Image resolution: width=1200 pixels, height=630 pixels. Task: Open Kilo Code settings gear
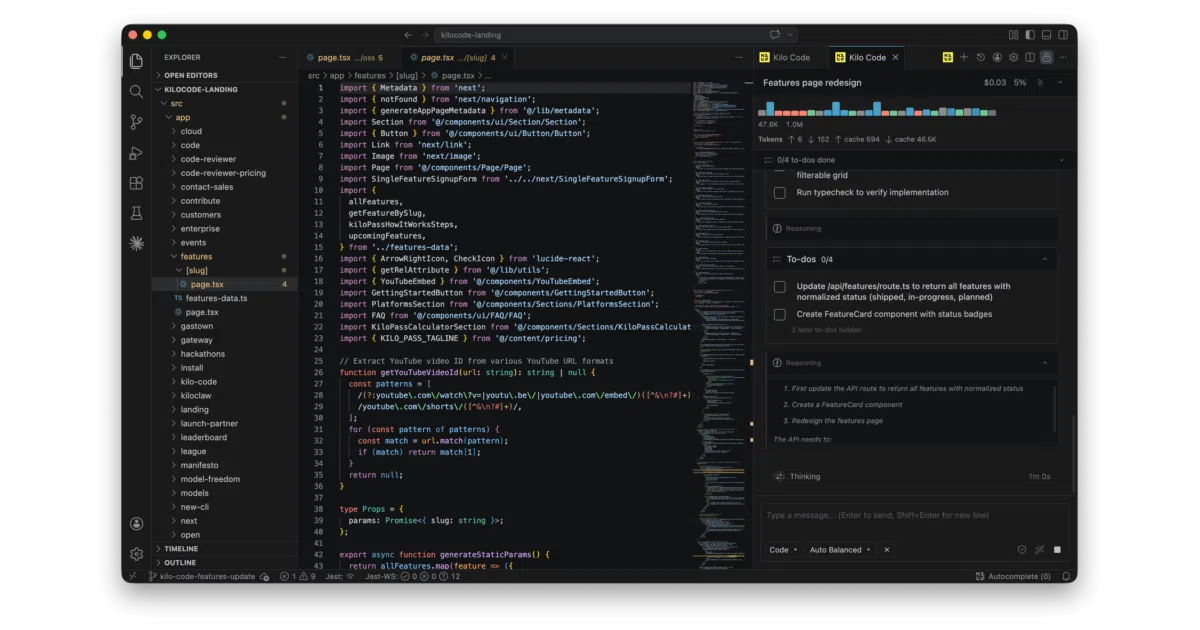pyautogui.click(x=1013, y=57)
